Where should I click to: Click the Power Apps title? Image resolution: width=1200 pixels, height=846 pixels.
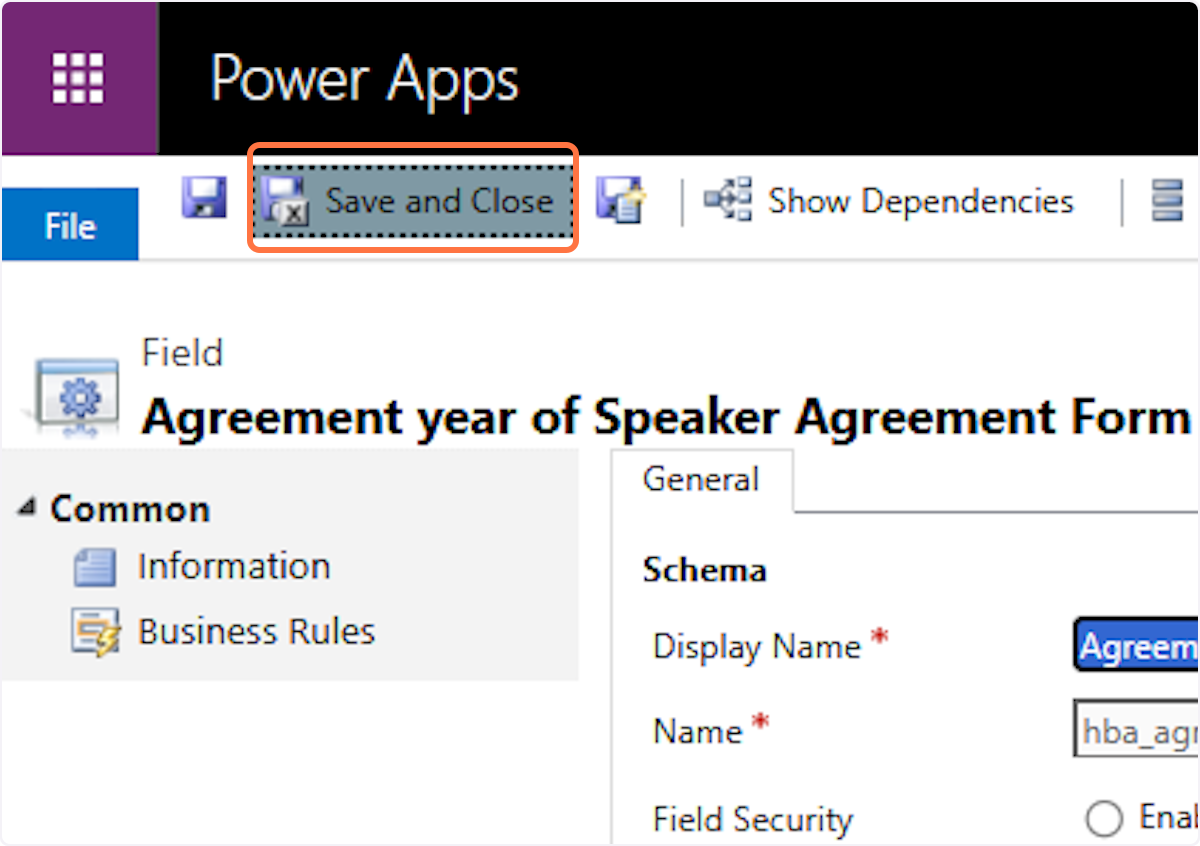click(x=364, y=78)
